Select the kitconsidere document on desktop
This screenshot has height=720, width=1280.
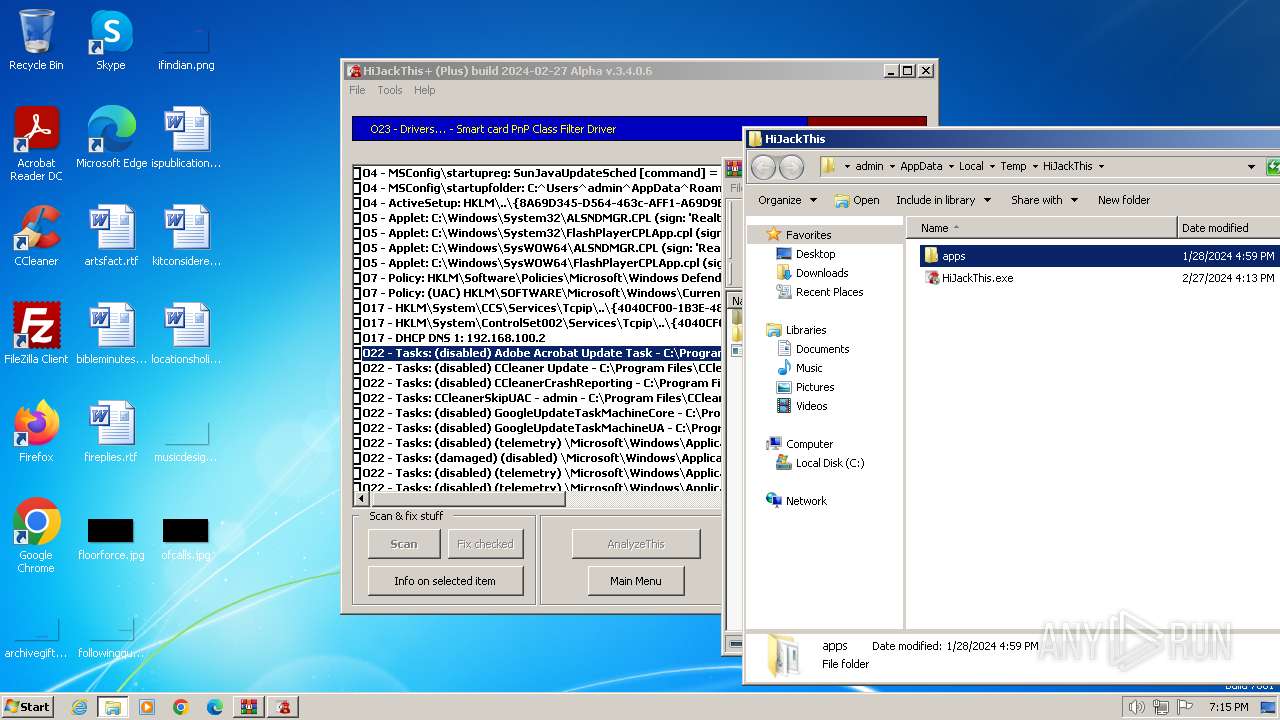click(x=186, y=236)
